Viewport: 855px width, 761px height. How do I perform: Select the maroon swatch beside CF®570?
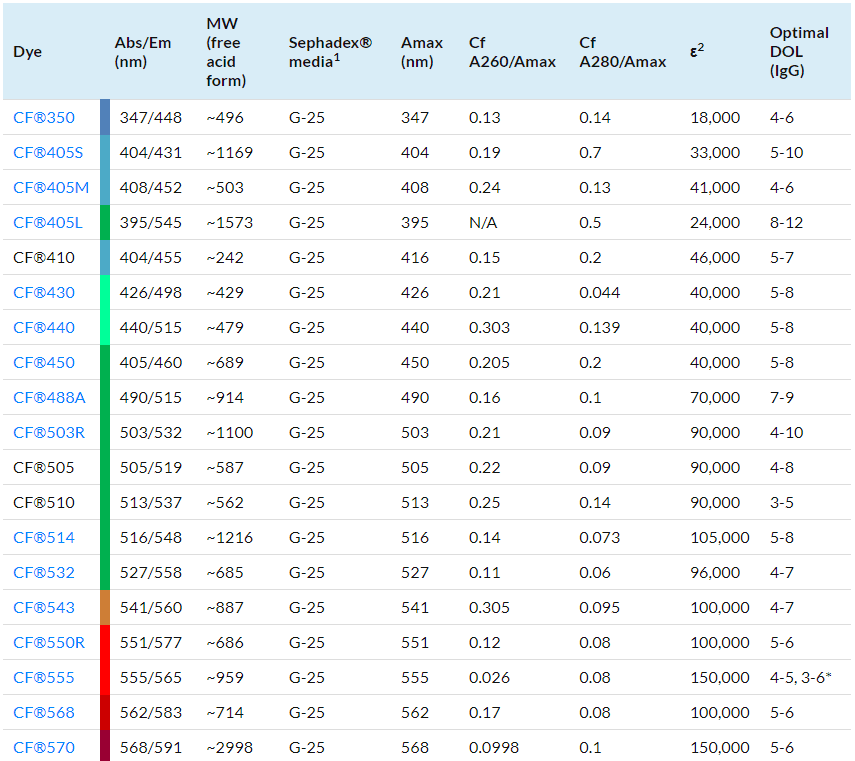click(x=105, y=747)
